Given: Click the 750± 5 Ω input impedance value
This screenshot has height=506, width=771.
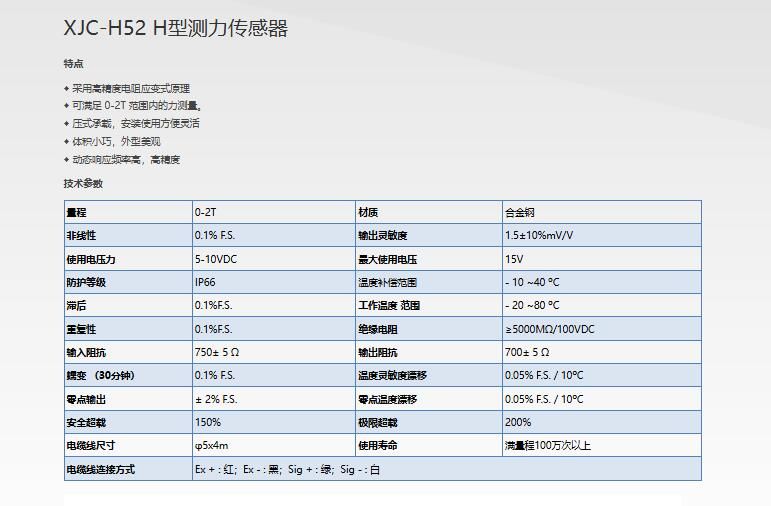Looking at the screenshot, I should (217, 352).
